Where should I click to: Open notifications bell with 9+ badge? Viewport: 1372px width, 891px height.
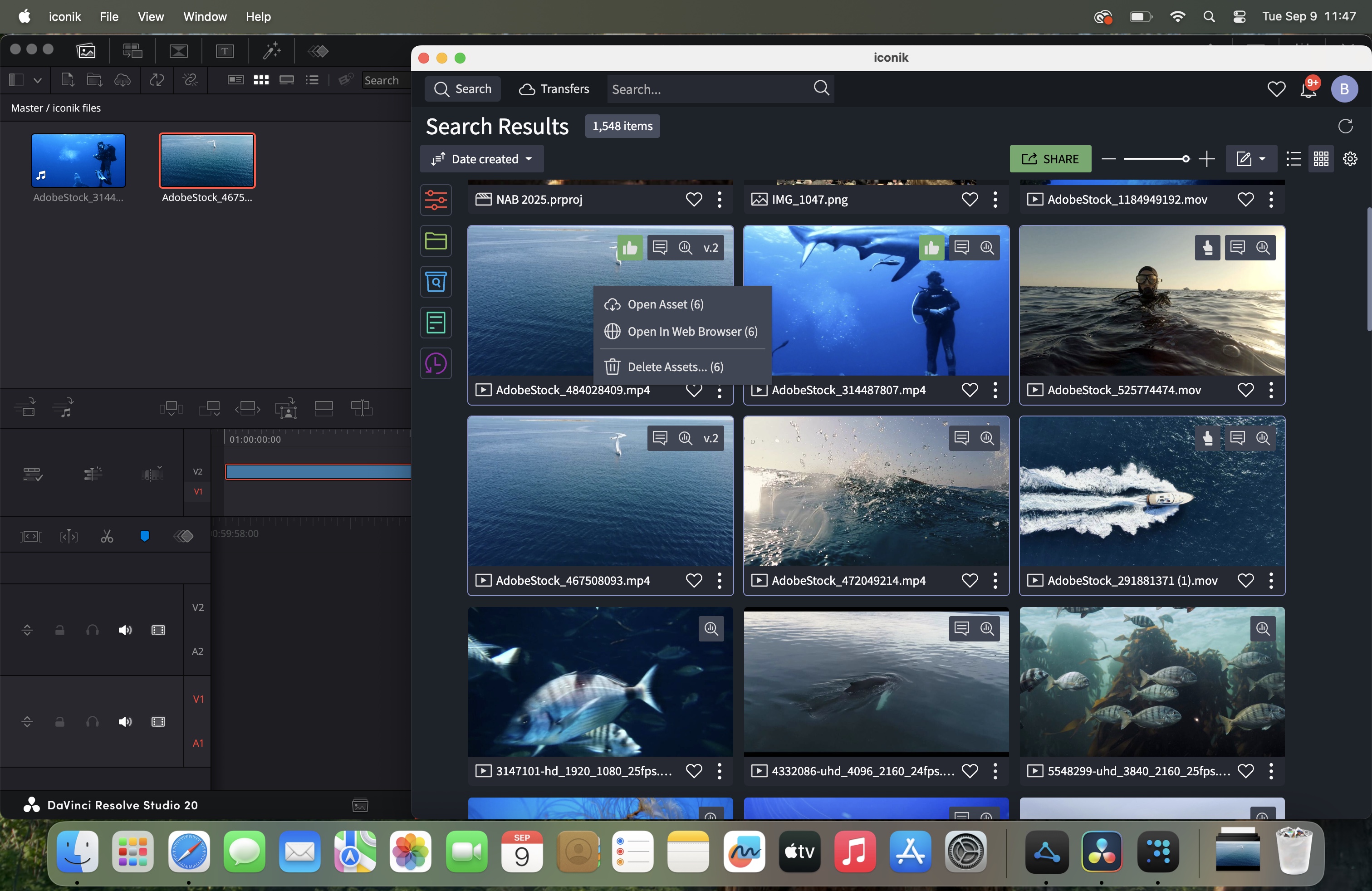point(1308,89)
